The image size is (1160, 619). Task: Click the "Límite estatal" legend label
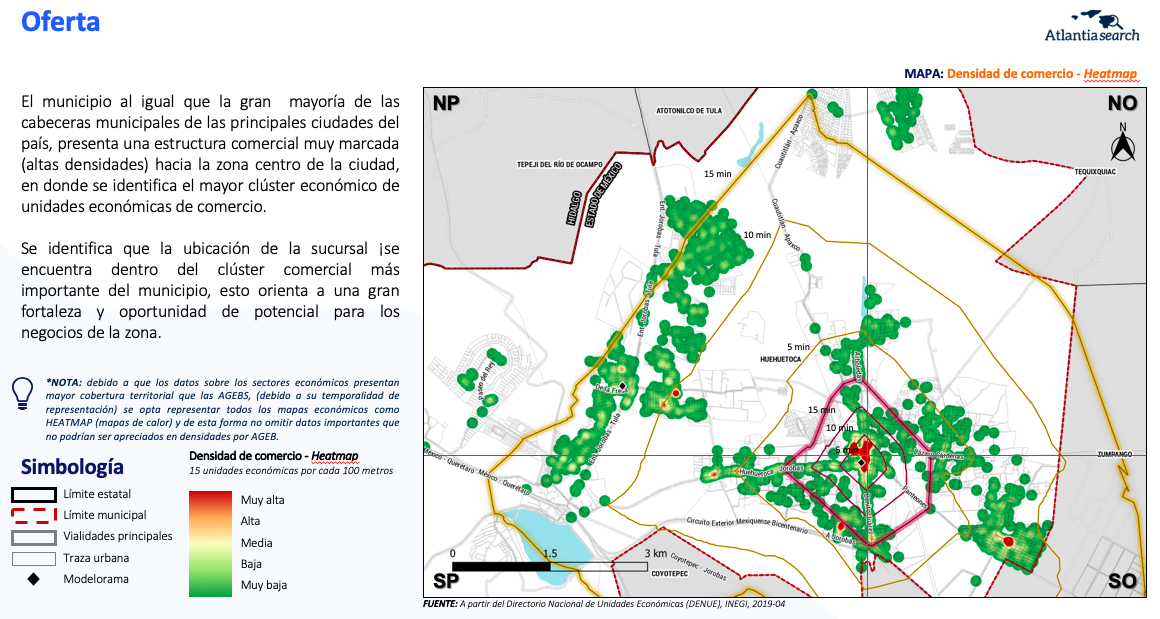click(x=97, y=494)
